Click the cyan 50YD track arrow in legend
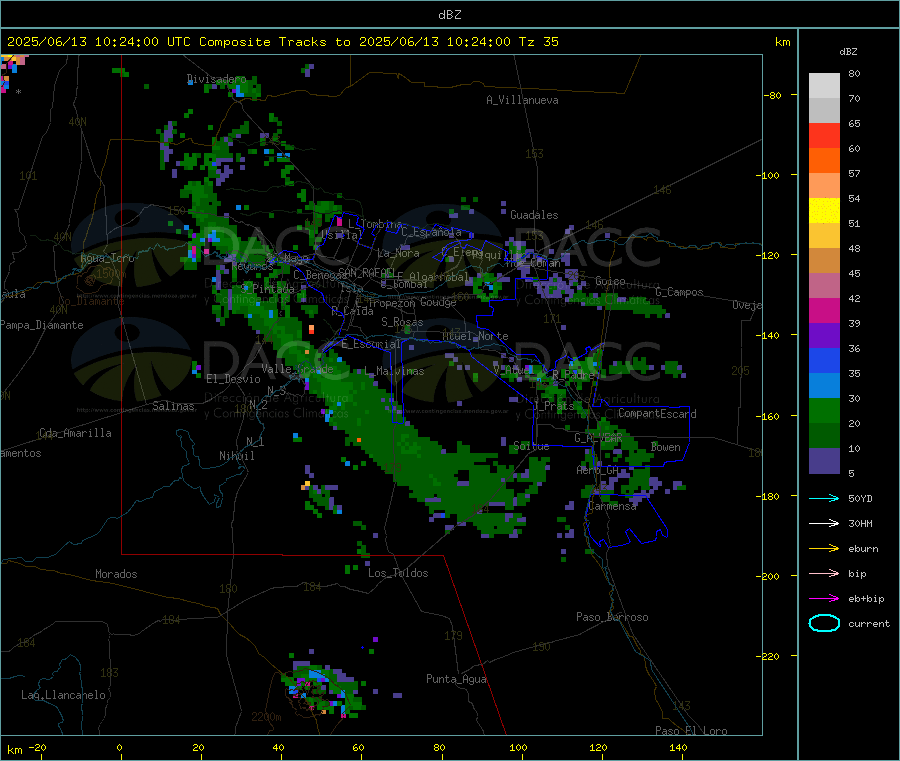 pos(824,498)
